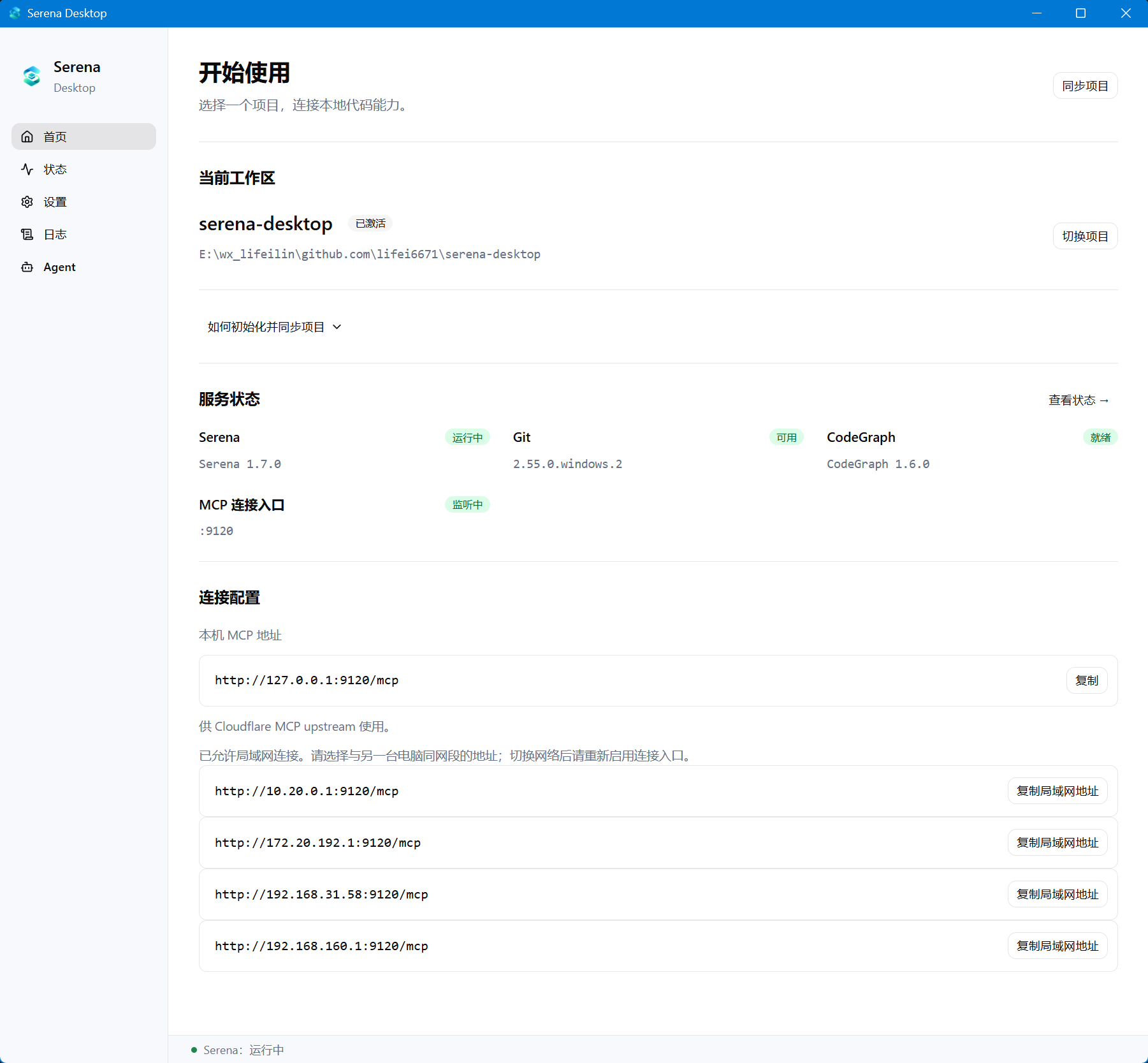Click the 运行中 badge for Serena service
Screen dimensions: 1148x1063
pos(467,437)
